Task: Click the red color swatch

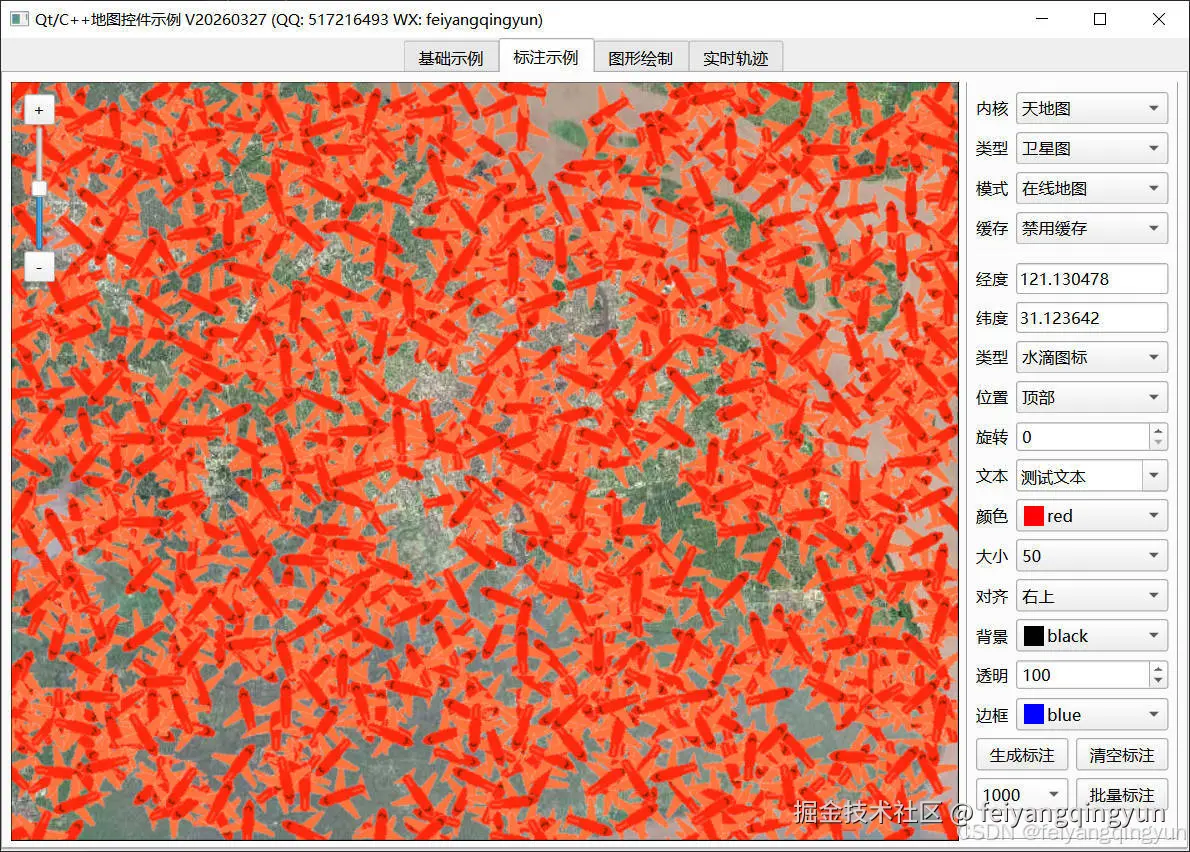Action: pos(1033,516)
